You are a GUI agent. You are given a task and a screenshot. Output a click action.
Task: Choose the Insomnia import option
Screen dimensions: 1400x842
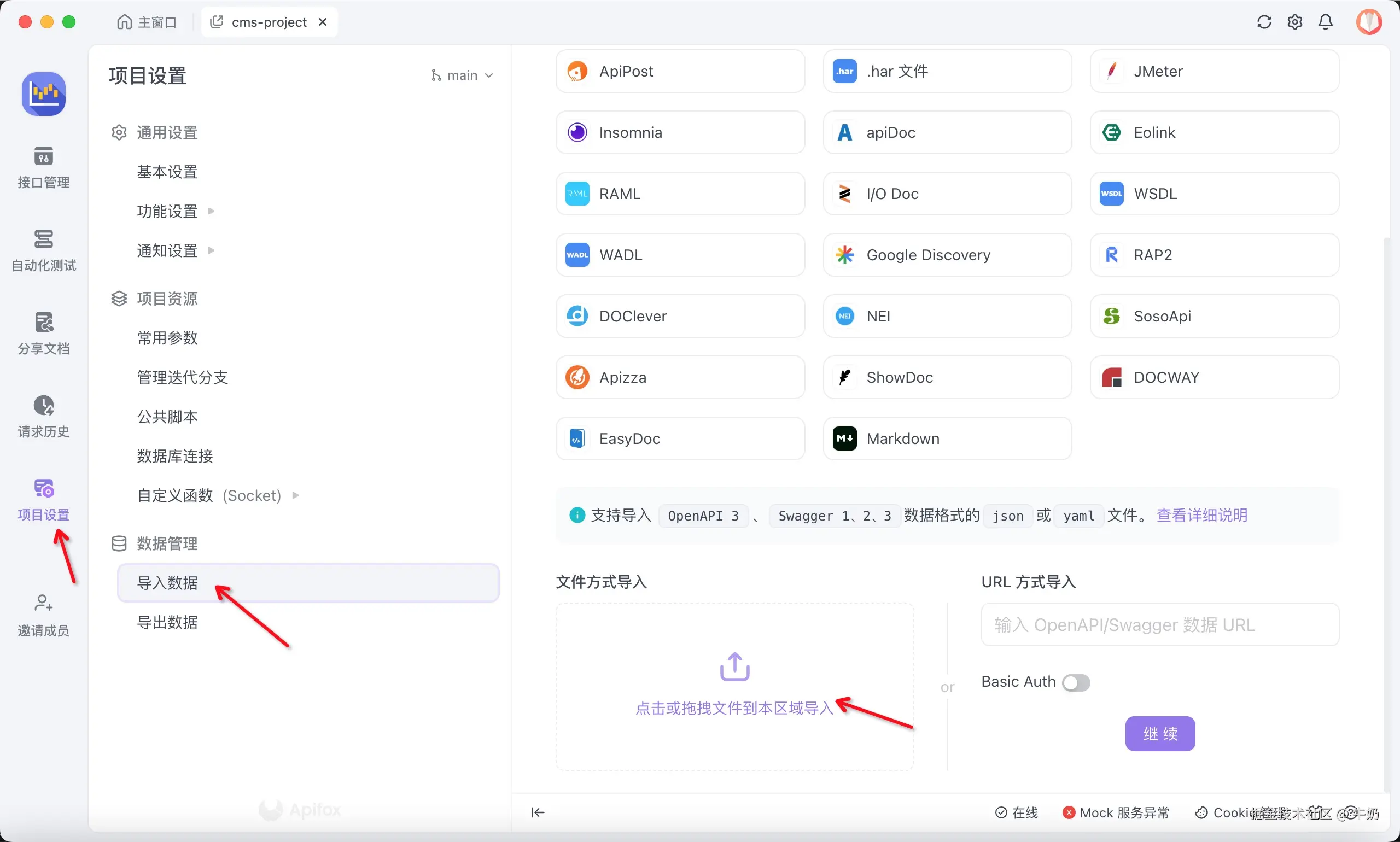pyautogui.click(x=680, y=132)
